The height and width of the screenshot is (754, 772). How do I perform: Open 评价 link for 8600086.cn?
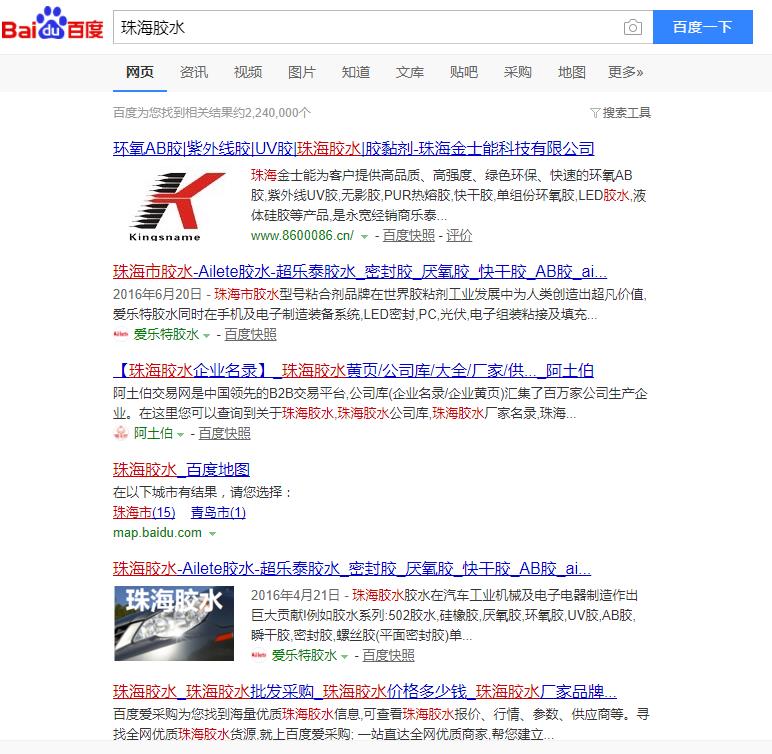pyautogui.click(x=459, y=235)
